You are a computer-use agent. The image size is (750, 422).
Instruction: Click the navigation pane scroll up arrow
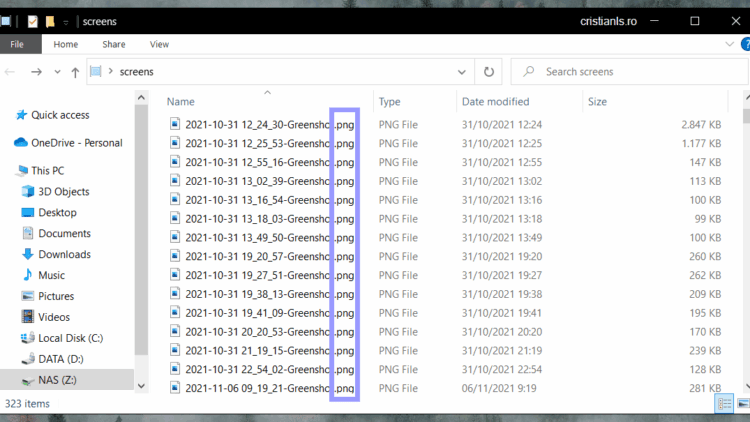coord(141,98)
